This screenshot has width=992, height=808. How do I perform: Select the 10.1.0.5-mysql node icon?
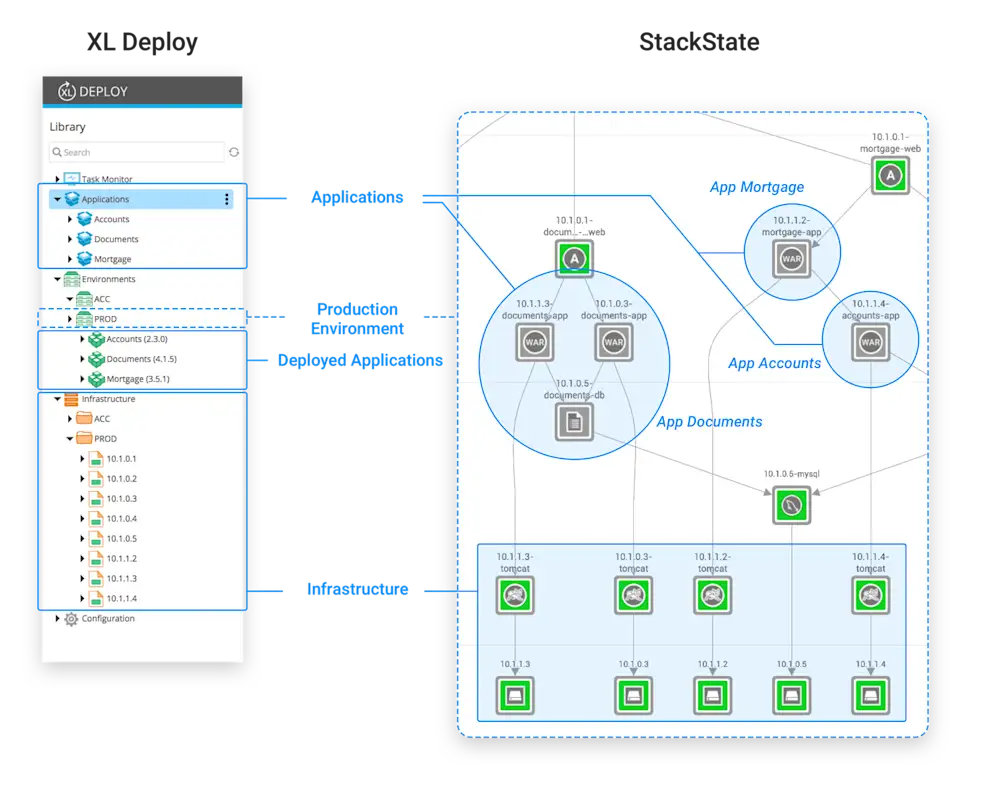[790, 504]
